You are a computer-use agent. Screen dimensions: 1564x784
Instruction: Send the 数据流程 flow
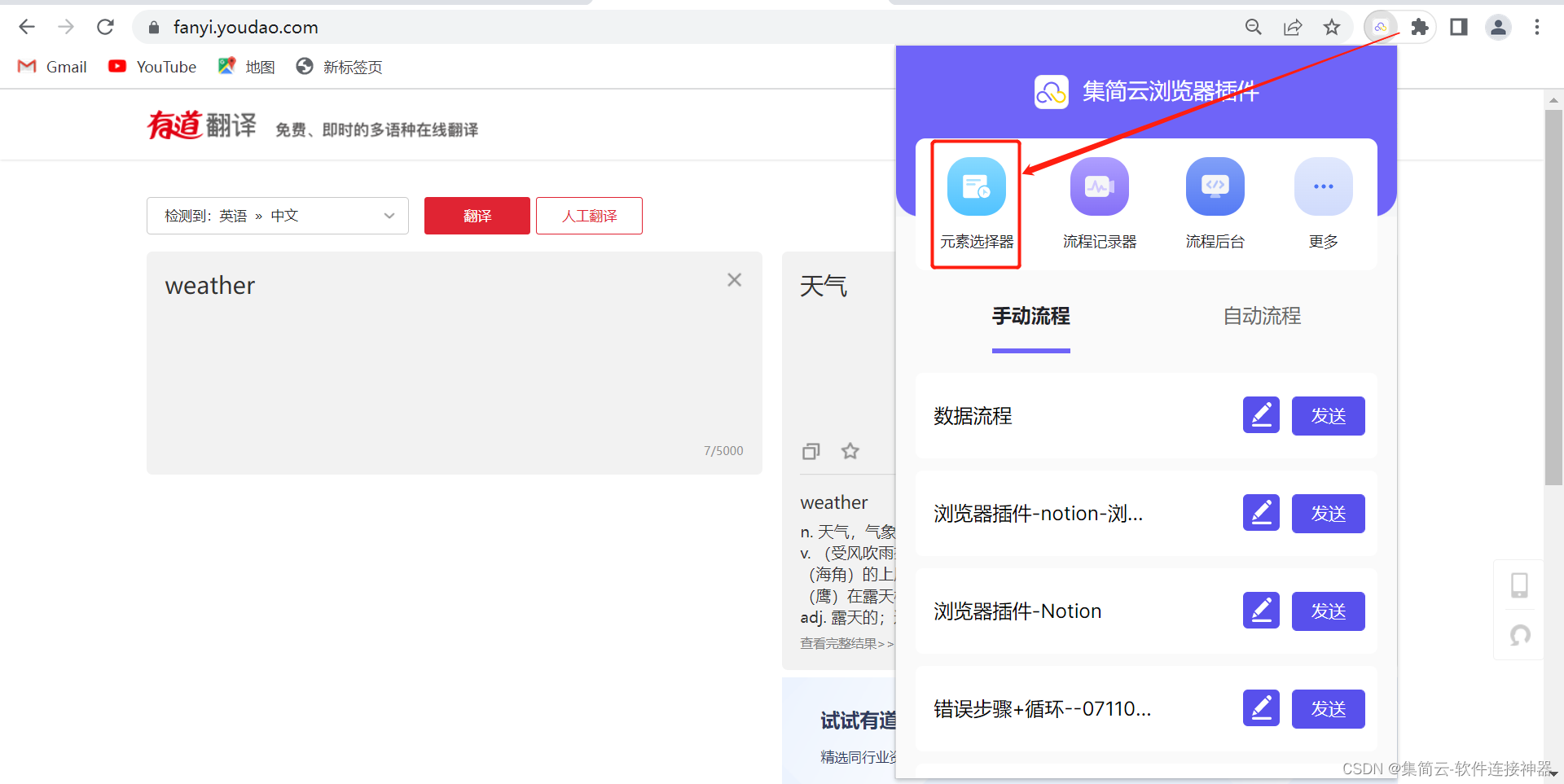[x=1328, y=416]
